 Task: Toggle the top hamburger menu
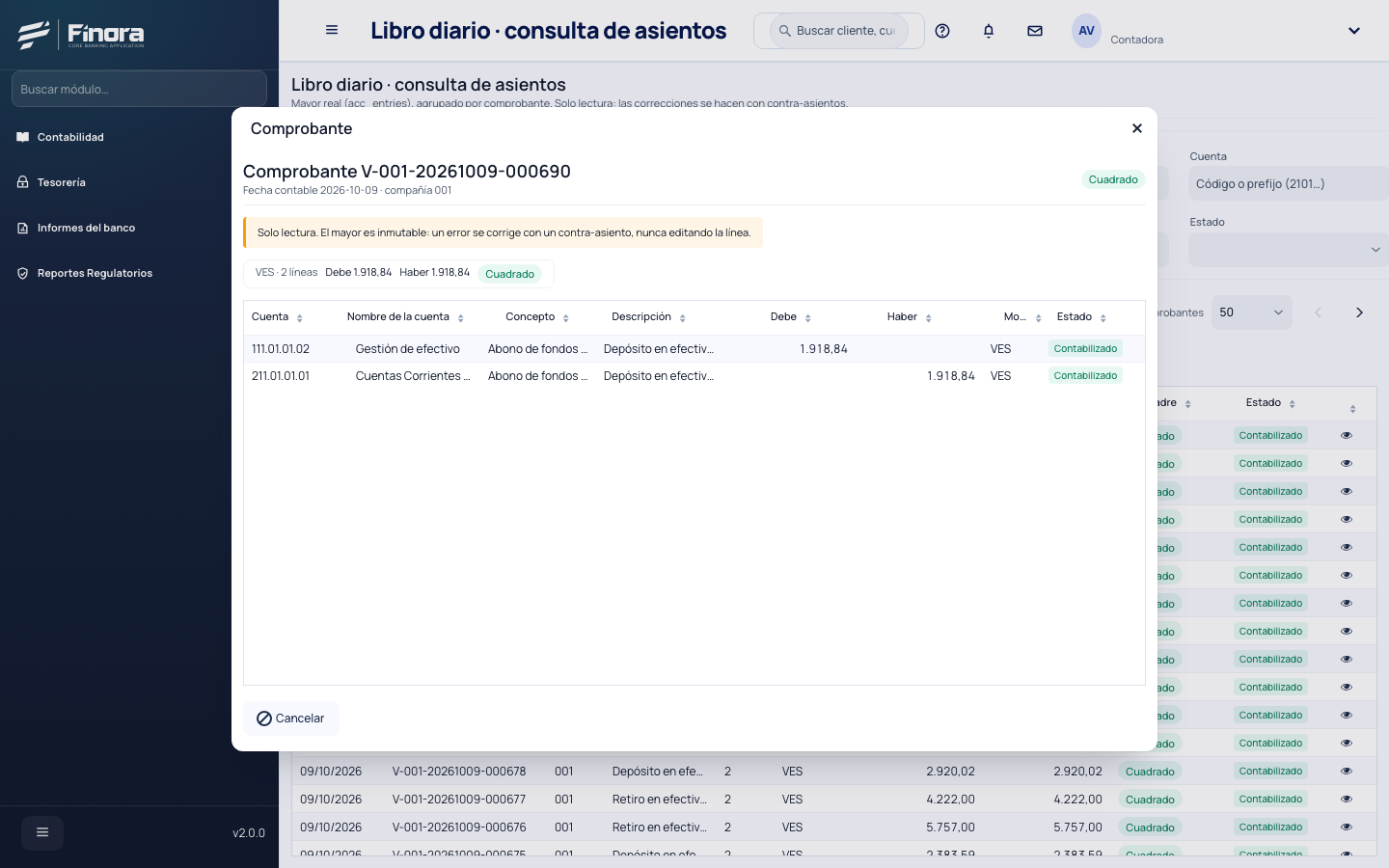pyautogui.click(x=332, y=30)
